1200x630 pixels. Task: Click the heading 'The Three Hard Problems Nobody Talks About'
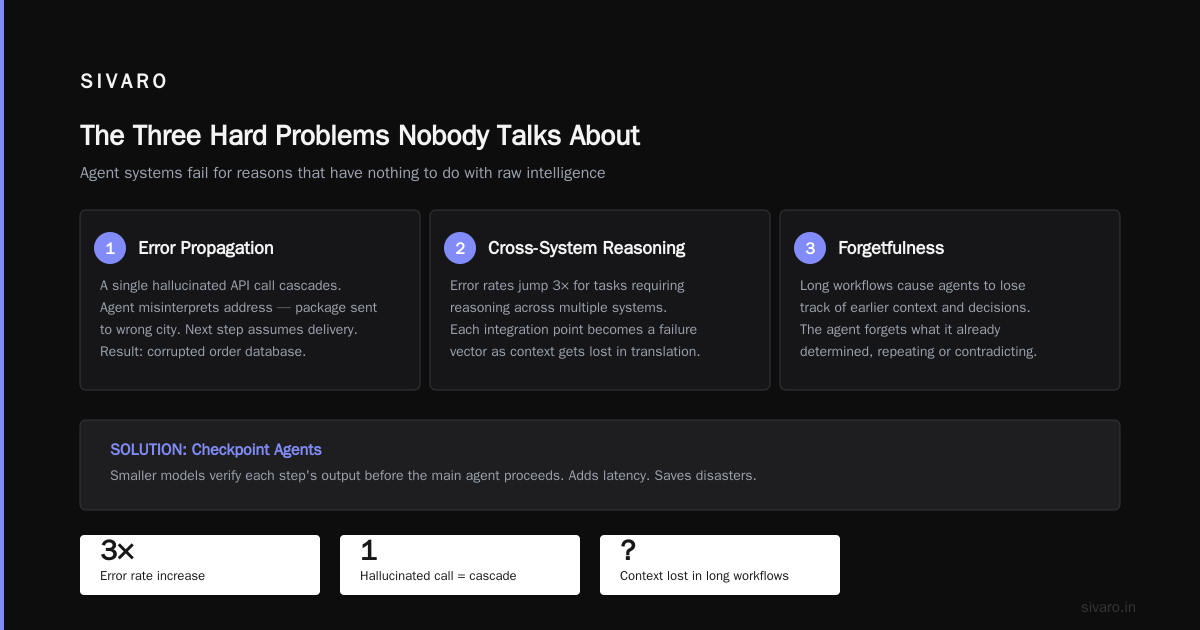click(360, 136)
